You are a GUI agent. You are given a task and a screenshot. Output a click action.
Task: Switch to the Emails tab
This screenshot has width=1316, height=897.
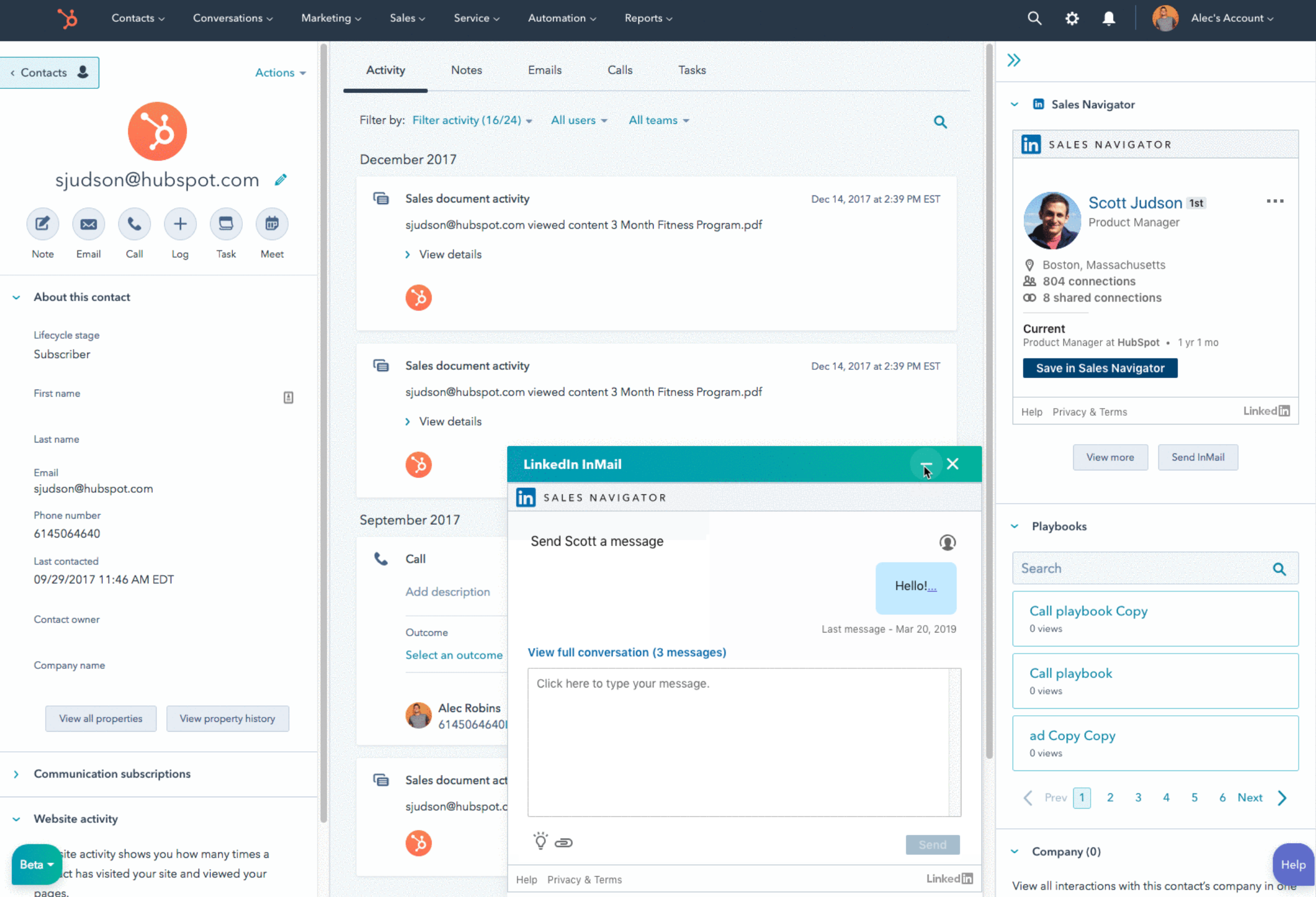[x=545, y=70]
